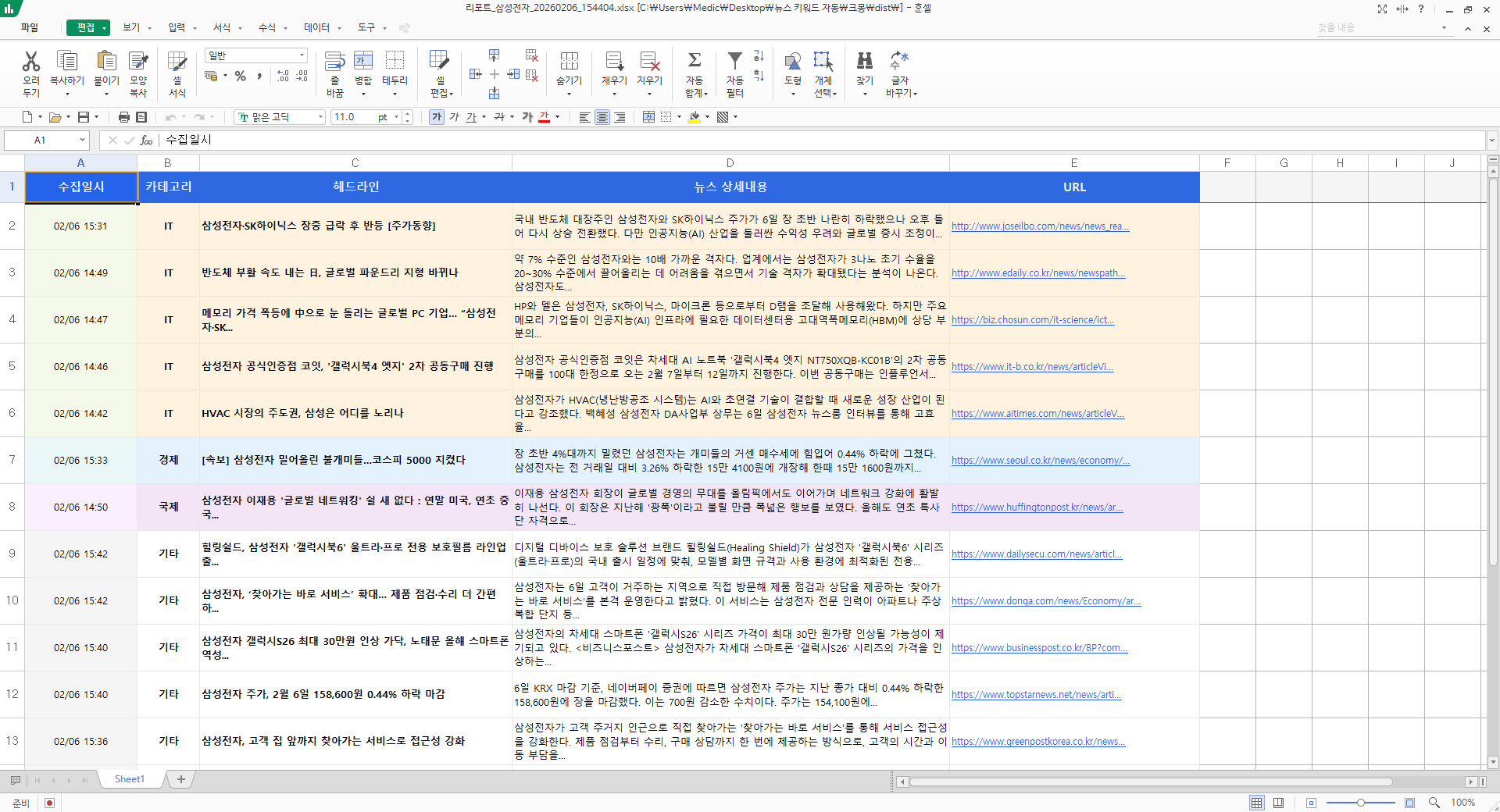1500x812 pixels.
Task: Open the 편집 ribbon tab
Action: 88,27
